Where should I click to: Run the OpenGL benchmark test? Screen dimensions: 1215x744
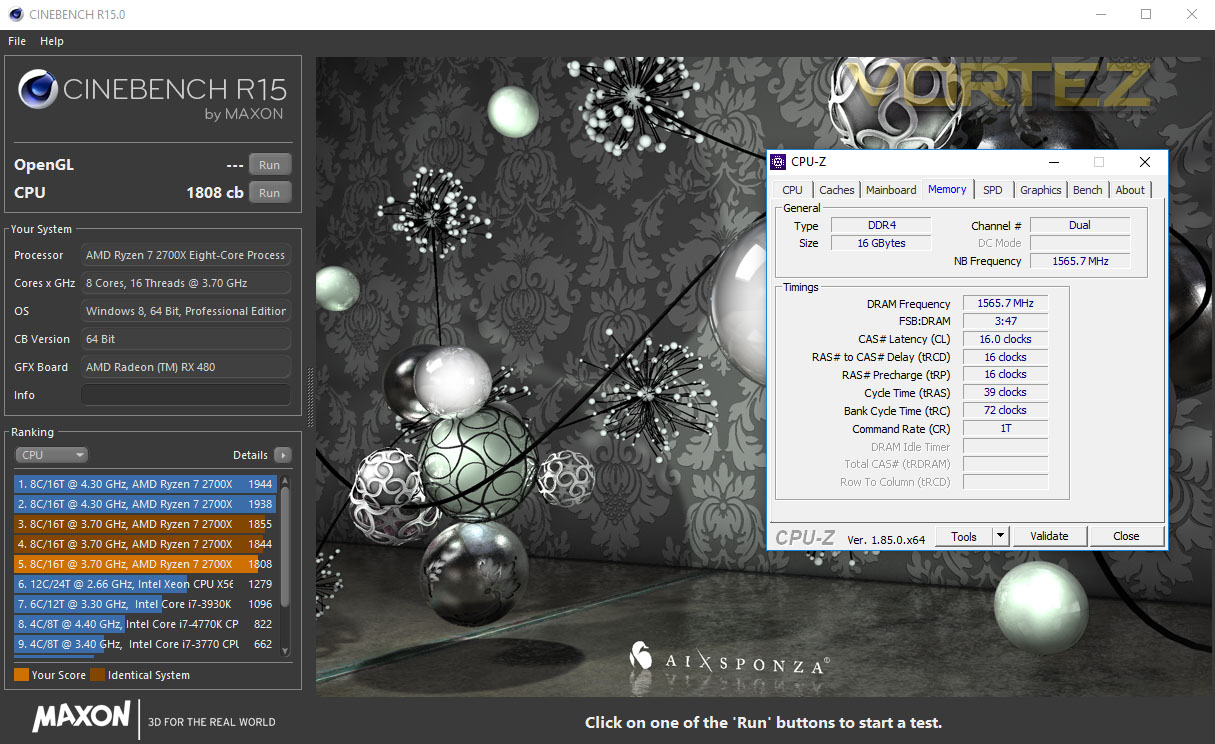coord(270,165)
